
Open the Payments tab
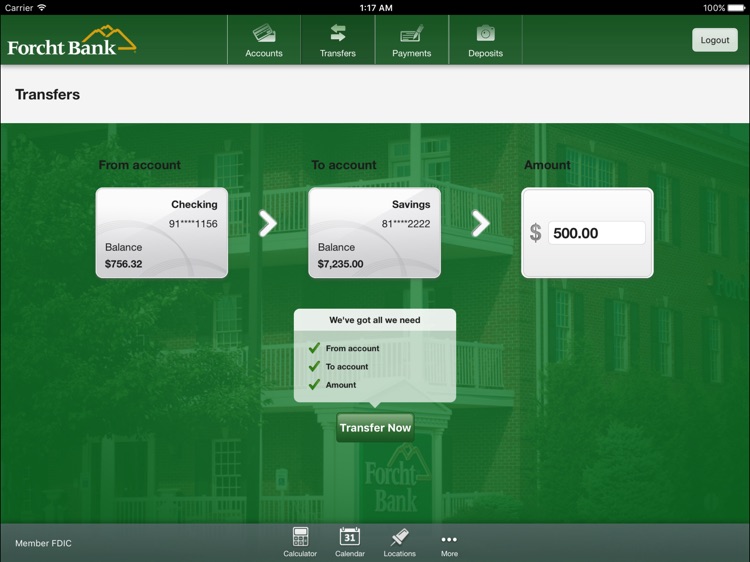411,40
